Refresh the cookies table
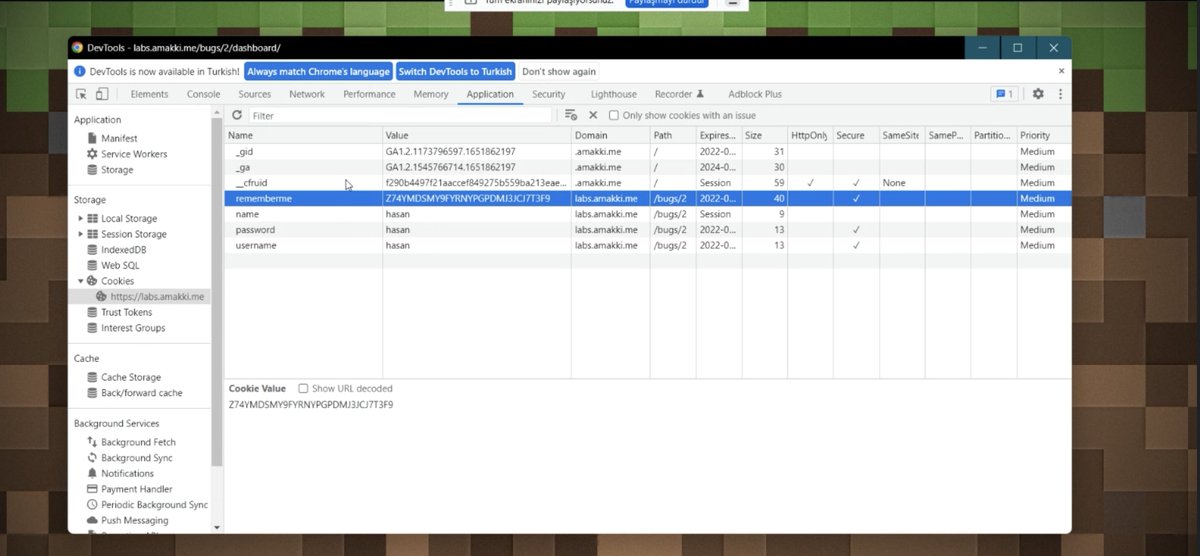 (x=237, y=115)
